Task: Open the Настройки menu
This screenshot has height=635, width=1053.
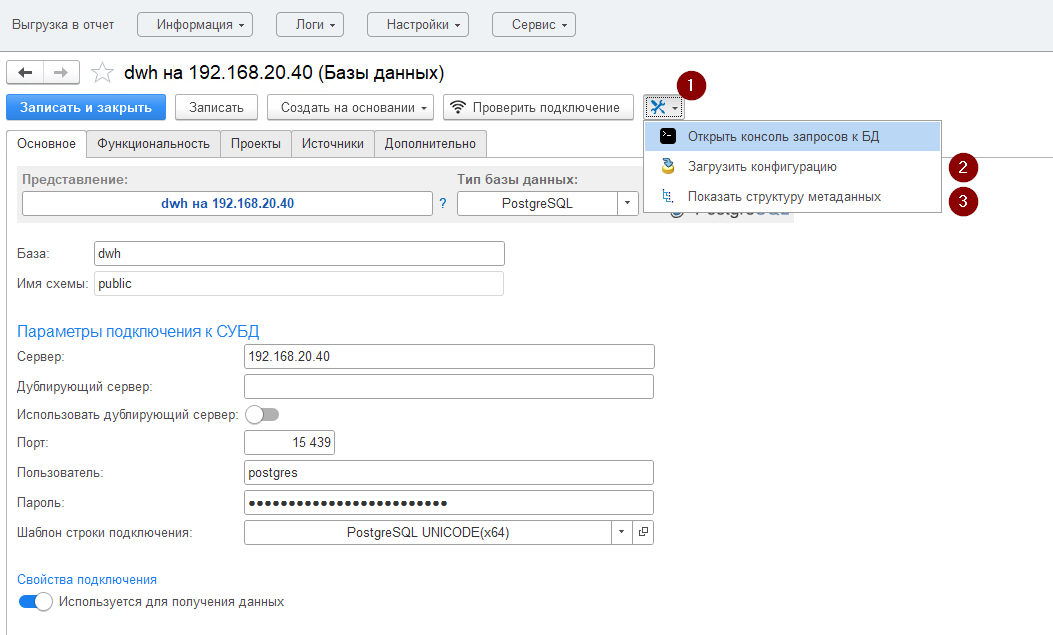Action: [418, 24]
